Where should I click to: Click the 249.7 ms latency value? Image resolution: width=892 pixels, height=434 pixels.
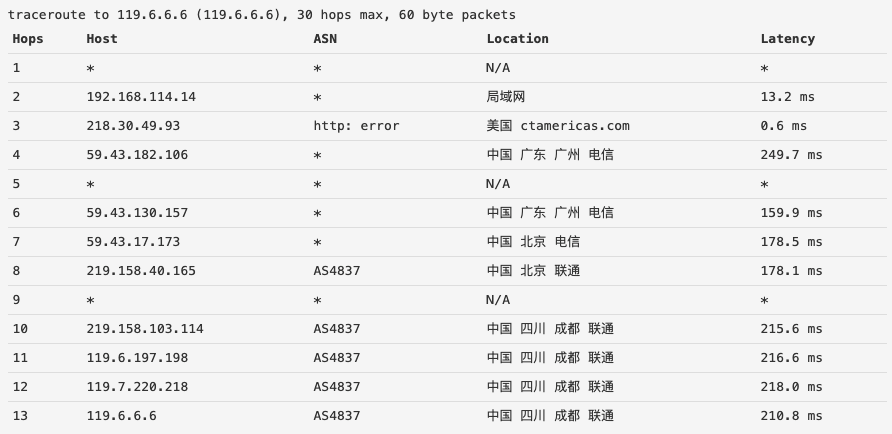(791, 155)
